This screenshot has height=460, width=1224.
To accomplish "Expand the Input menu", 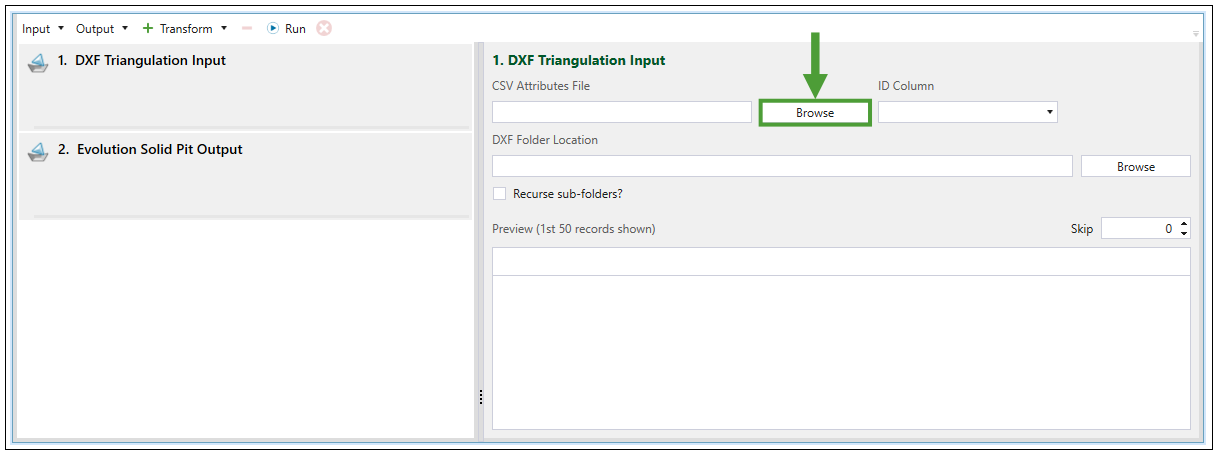I will 43,29.
